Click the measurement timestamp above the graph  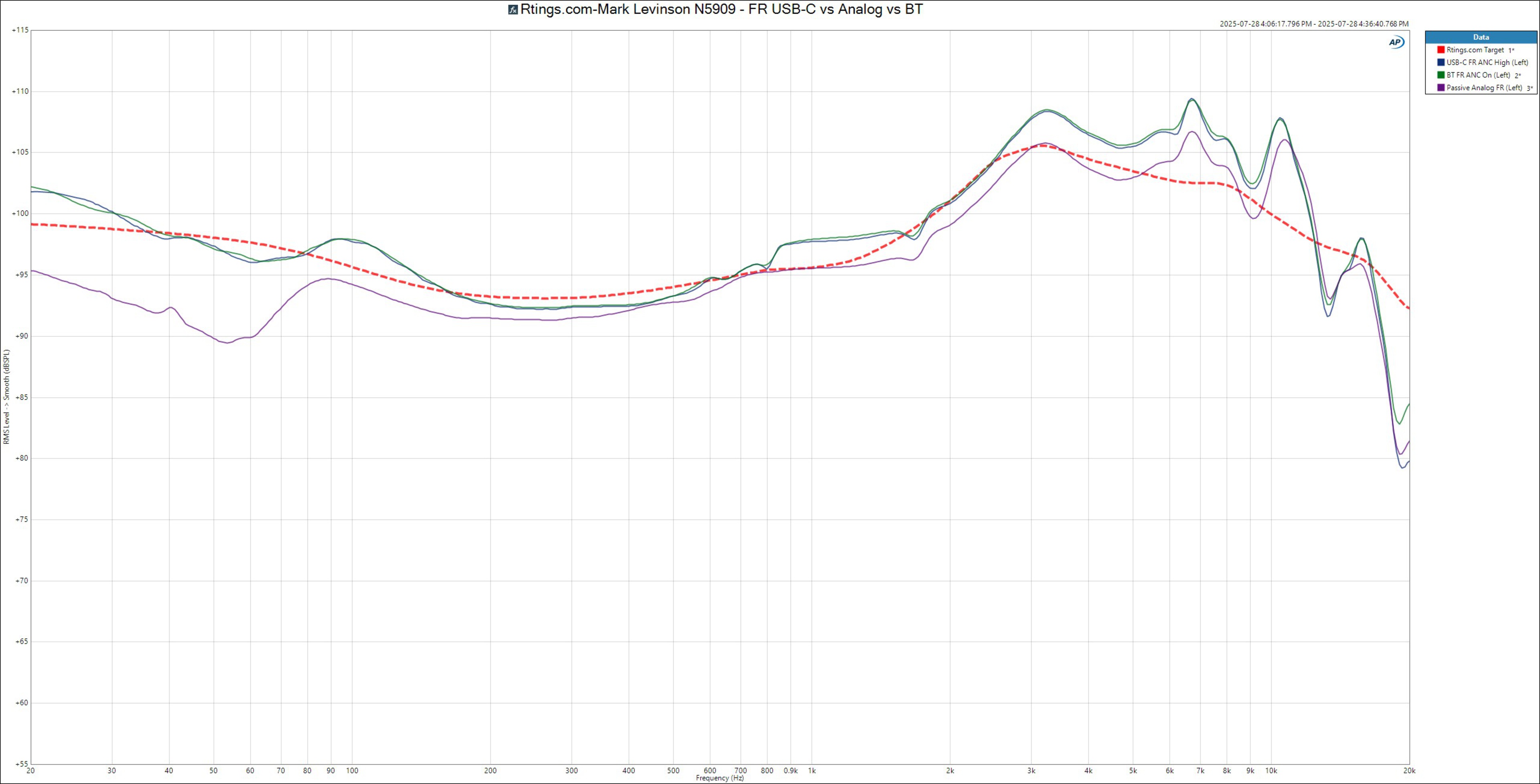1314,24
